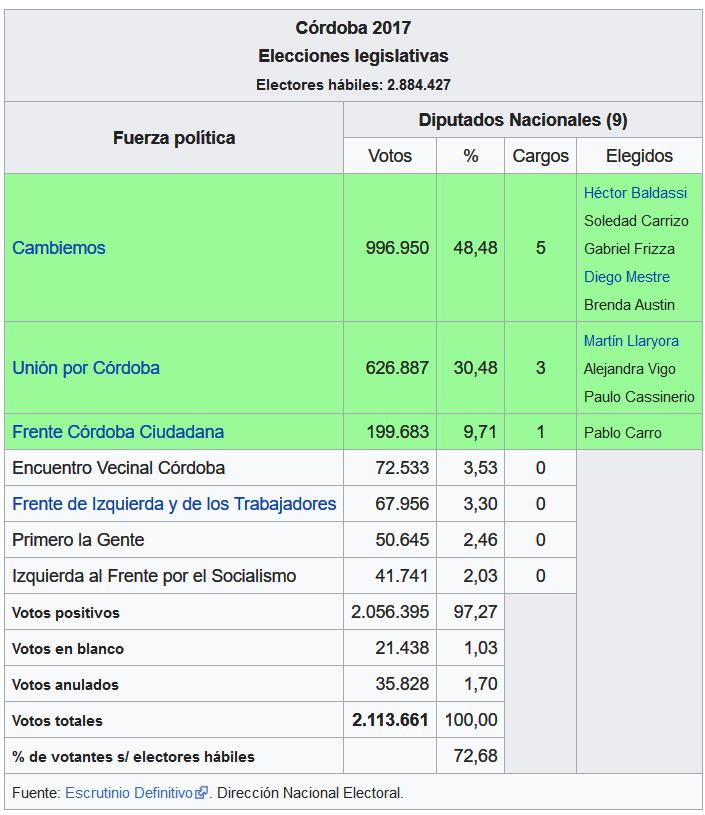Click the Elegidos column header
Screen dimensions: 705x815
point(639,156)
